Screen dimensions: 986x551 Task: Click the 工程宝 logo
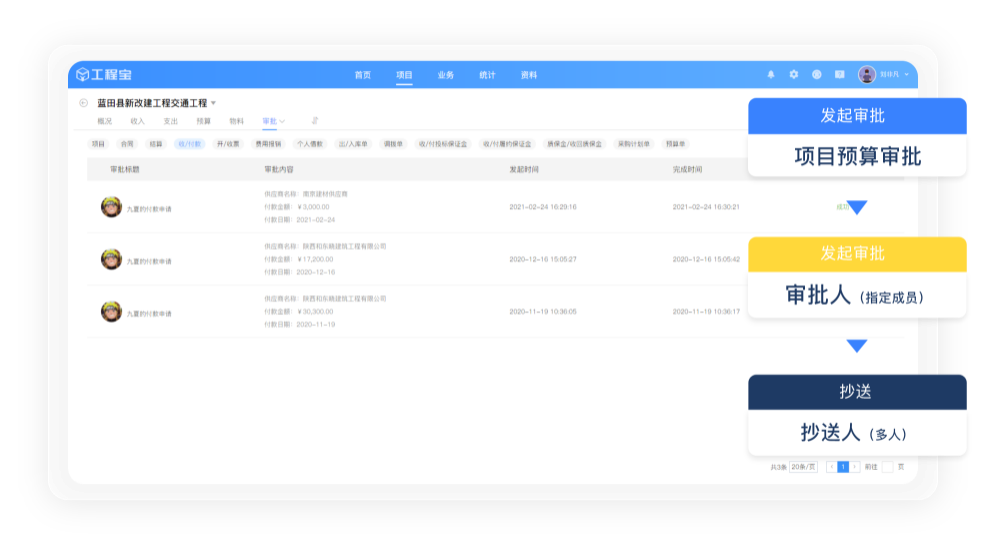click(104, 75)
